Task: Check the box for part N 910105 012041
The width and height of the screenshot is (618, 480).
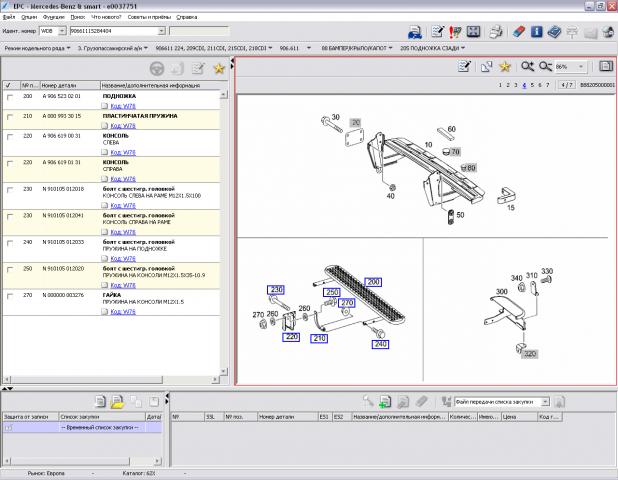Action: [10, 216]
